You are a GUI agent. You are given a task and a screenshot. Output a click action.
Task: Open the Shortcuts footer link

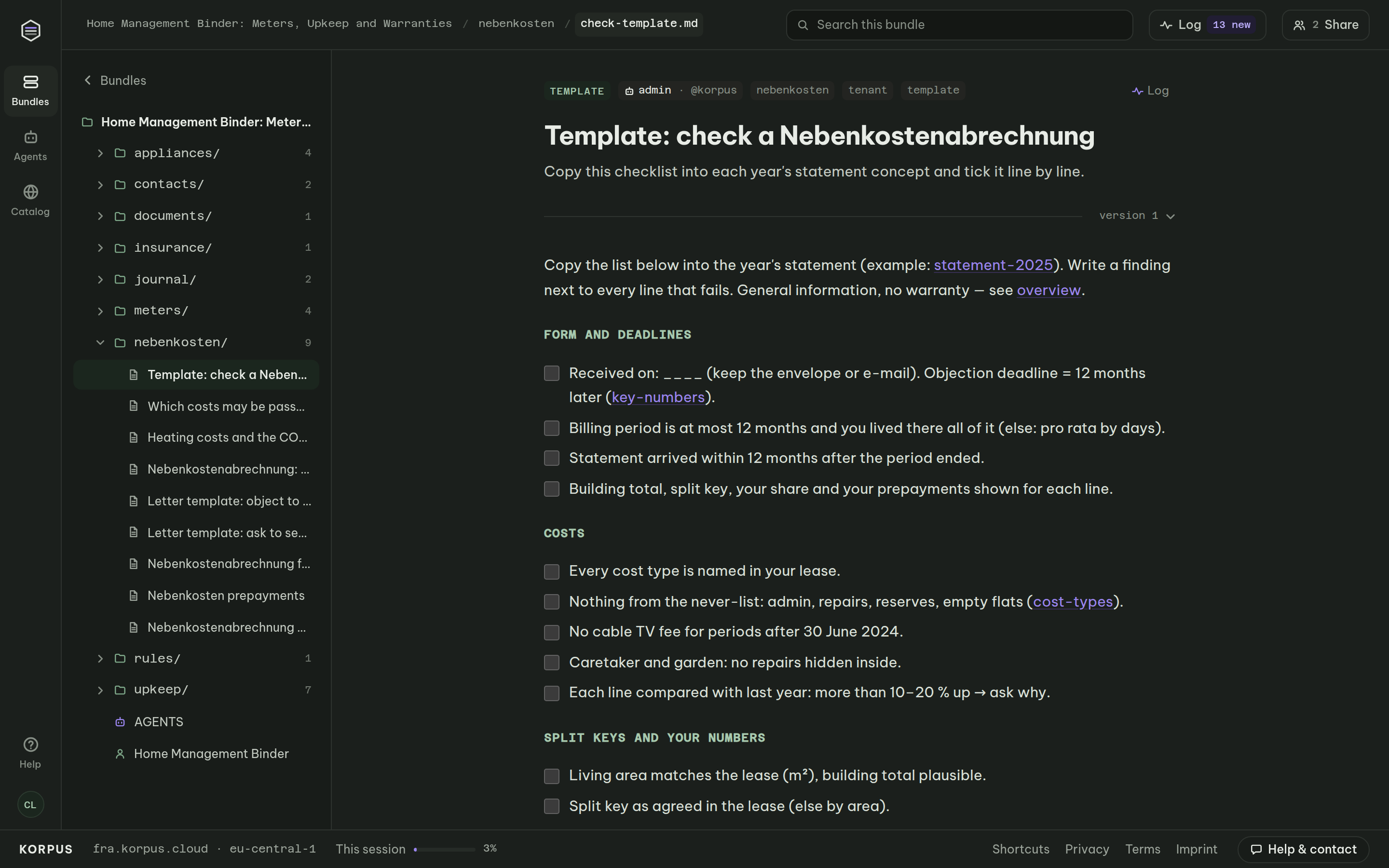point(1021,849)
